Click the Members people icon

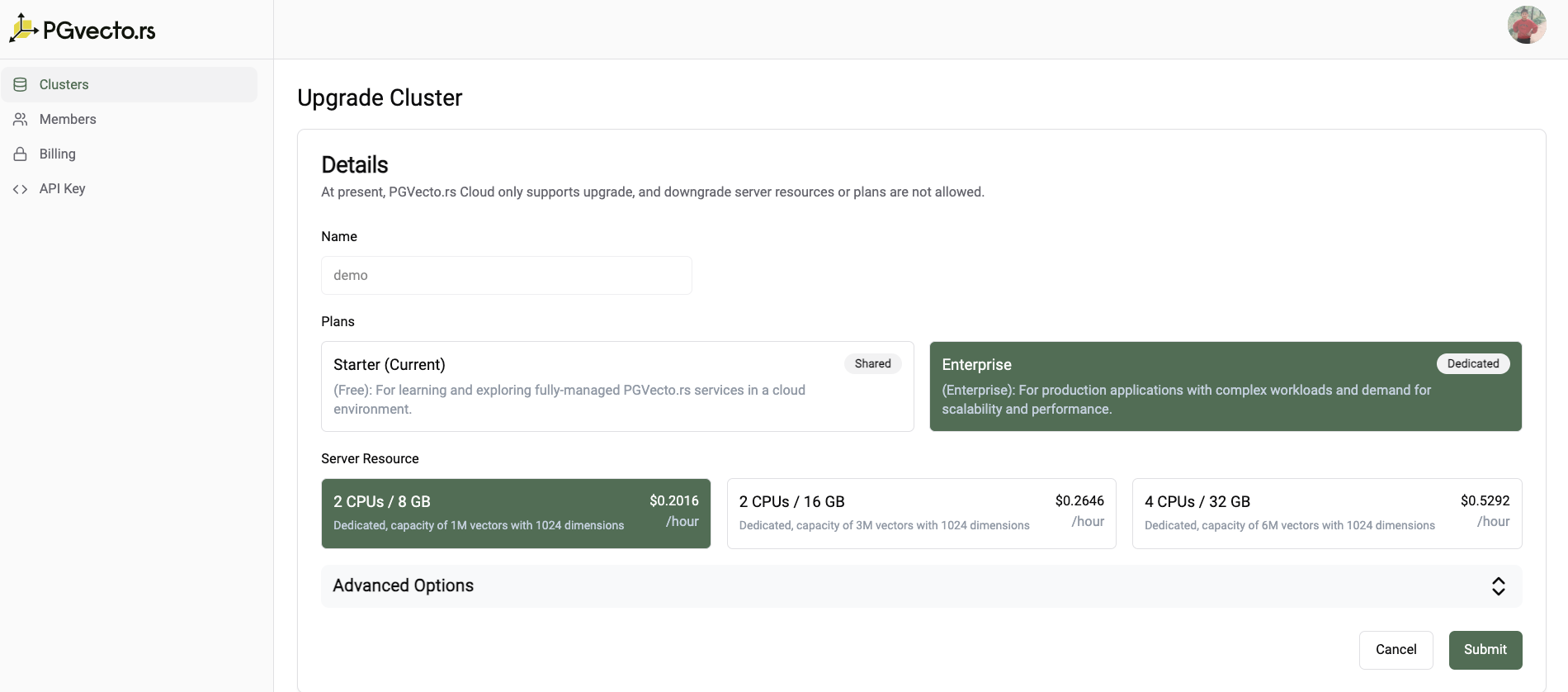[21, 119]
